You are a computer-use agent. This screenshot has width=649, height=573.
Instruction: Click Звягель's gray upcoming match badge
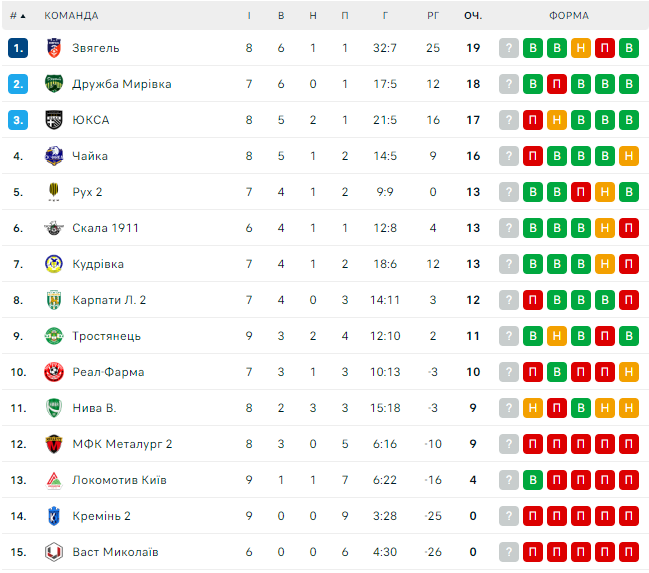tap(509, 48)
